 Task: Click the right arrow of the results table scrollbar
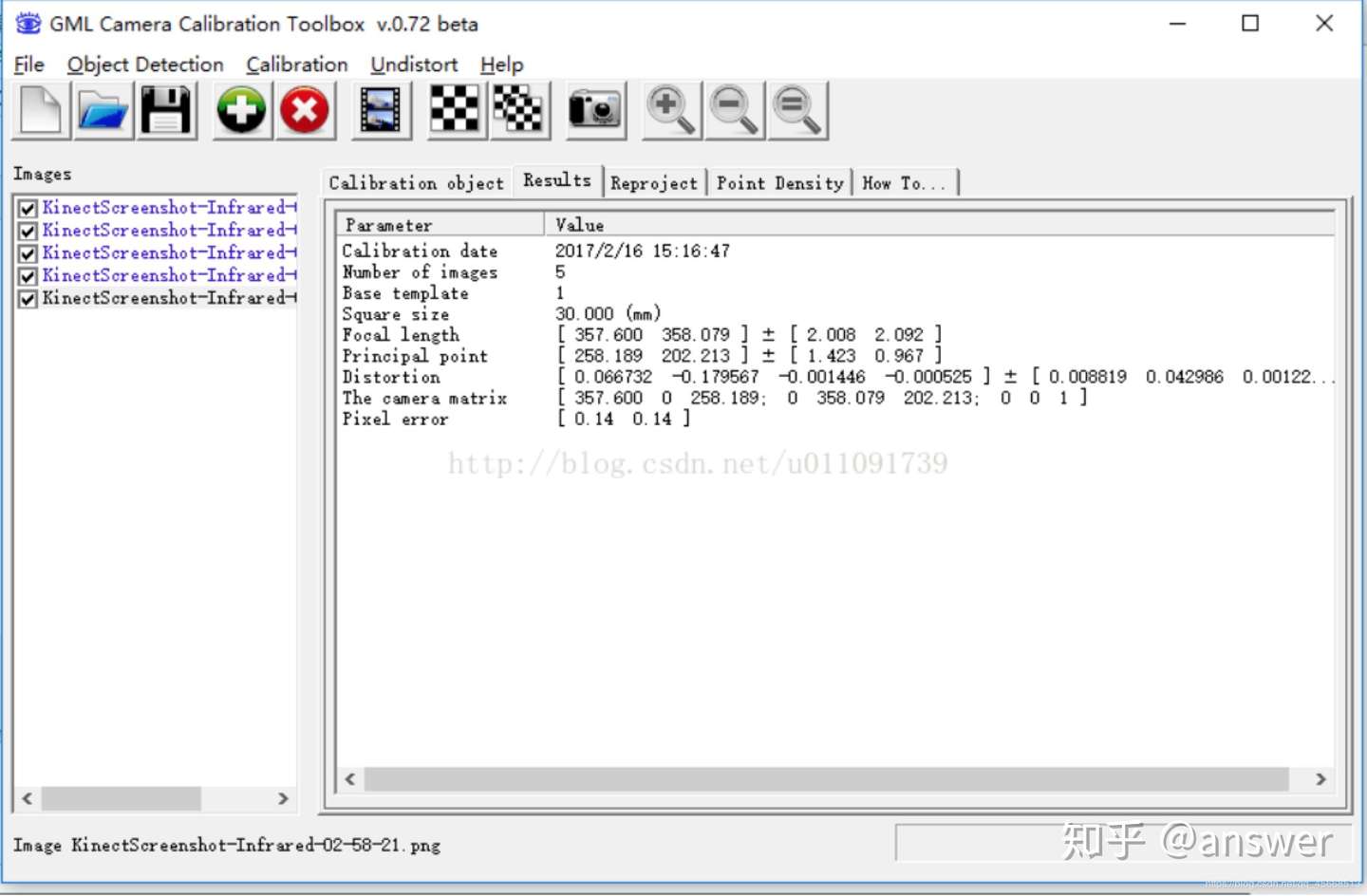tap(1320, 779)
